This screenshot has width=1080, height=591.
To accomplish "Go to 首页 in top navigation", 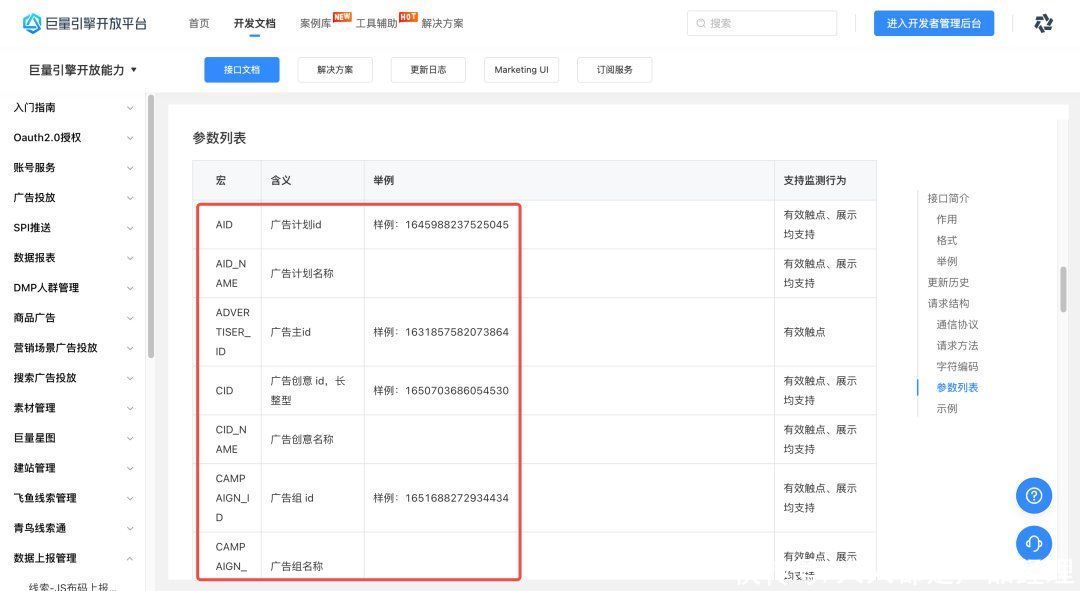I will coord(199,23).
